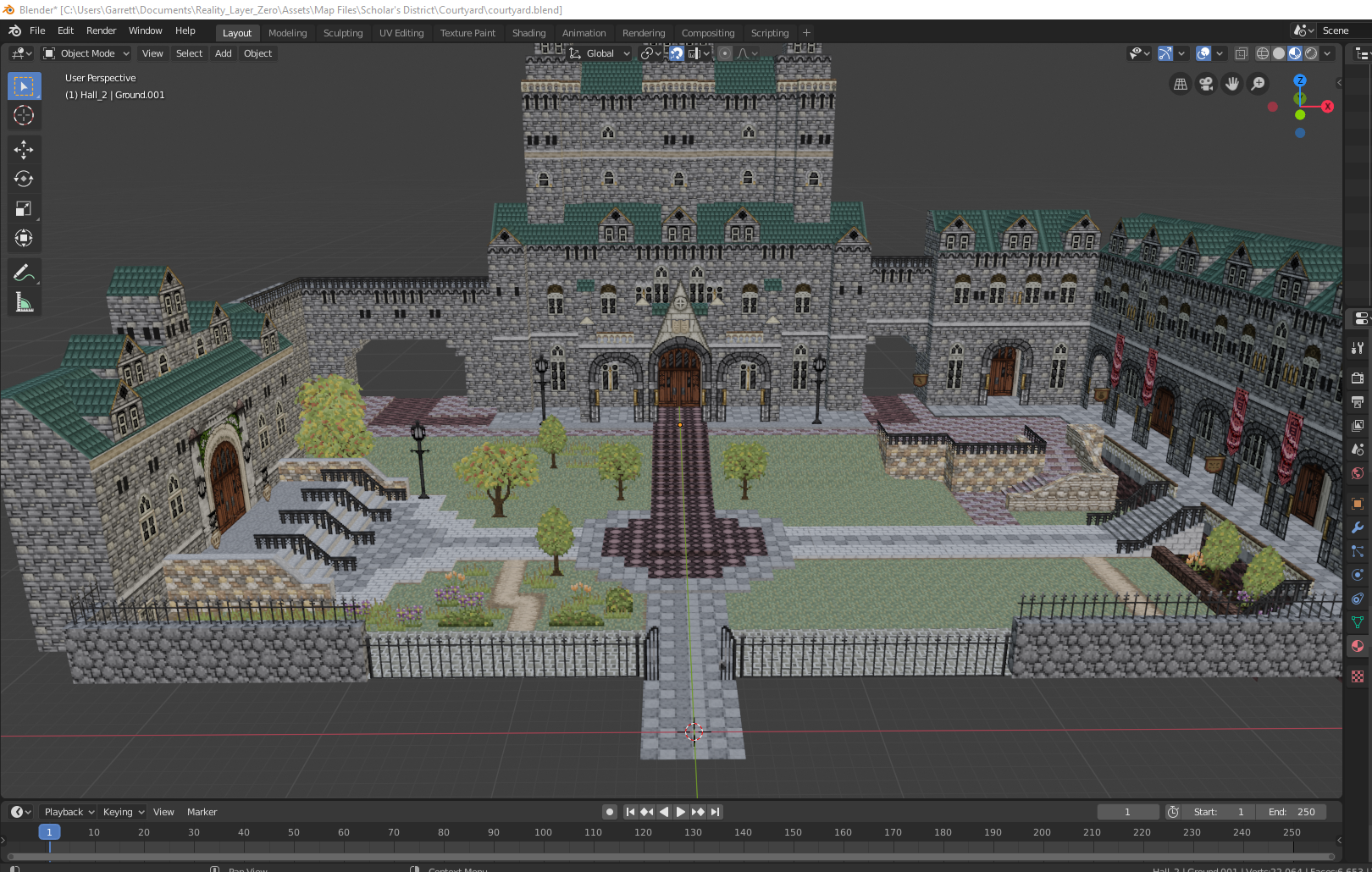
Task: Toggle proportional editing button
Action: 725,53
